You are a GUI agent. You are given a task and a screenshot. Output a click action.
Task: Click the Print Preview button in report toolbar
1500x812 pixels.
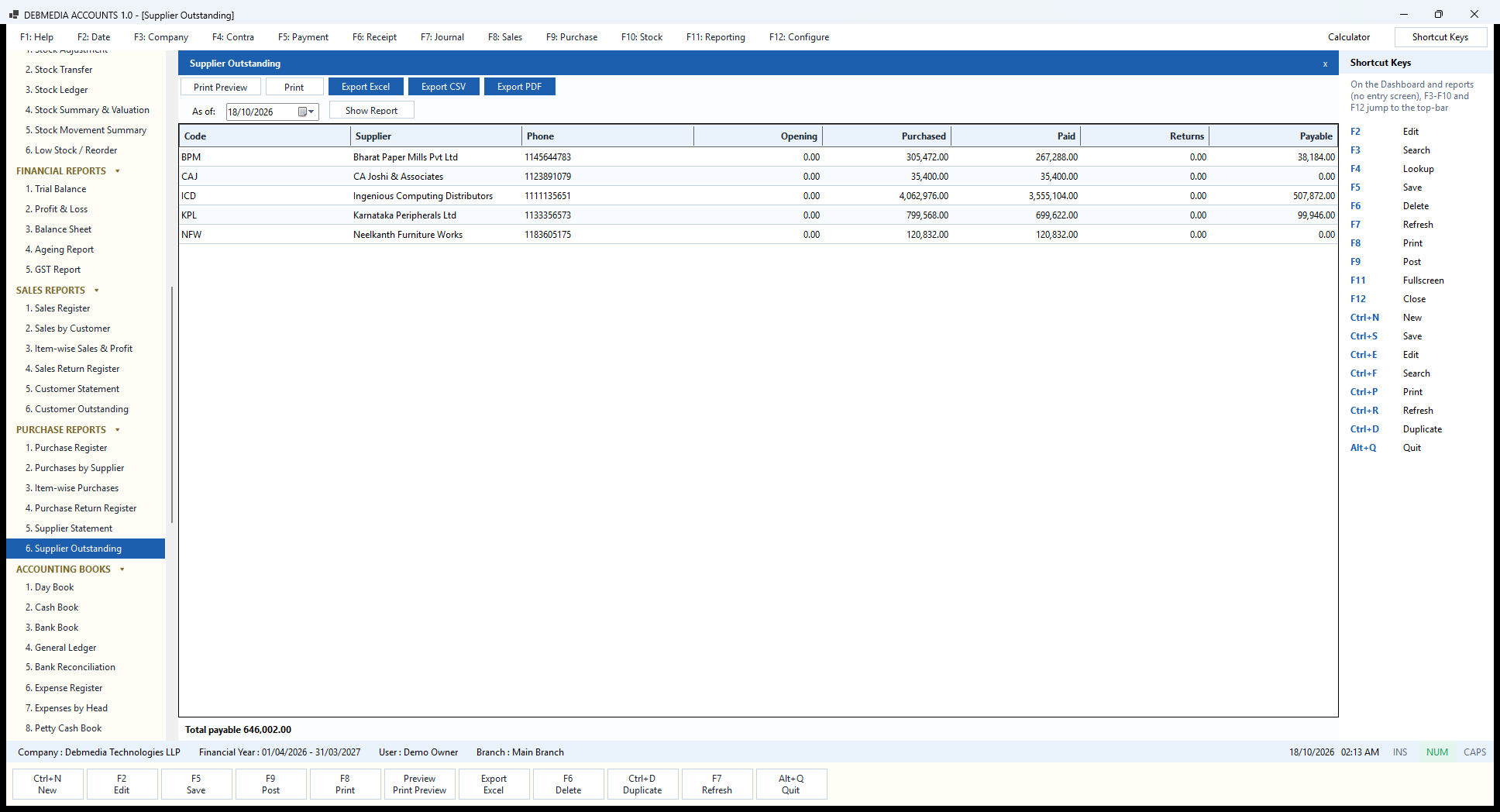coord(221,87)
